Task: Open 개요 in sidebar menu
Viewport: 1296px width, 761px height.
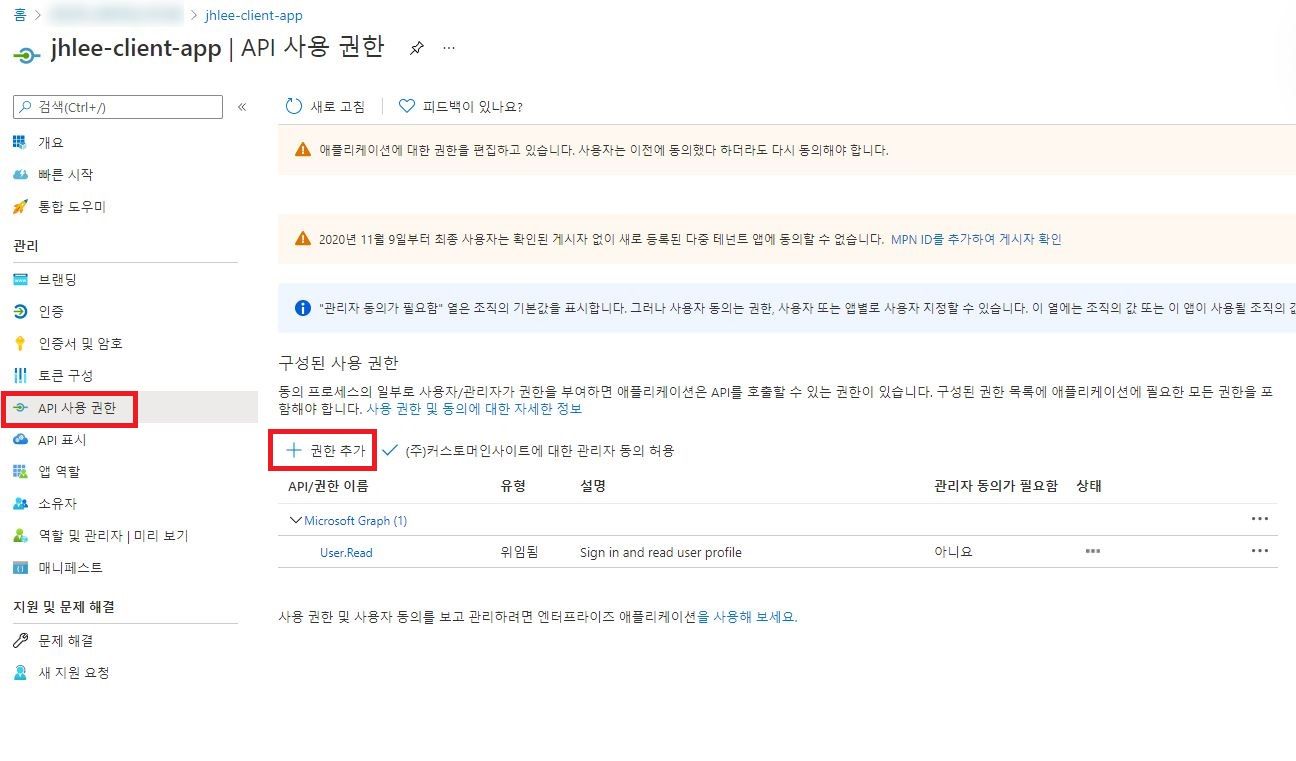Action: point(50,142)
